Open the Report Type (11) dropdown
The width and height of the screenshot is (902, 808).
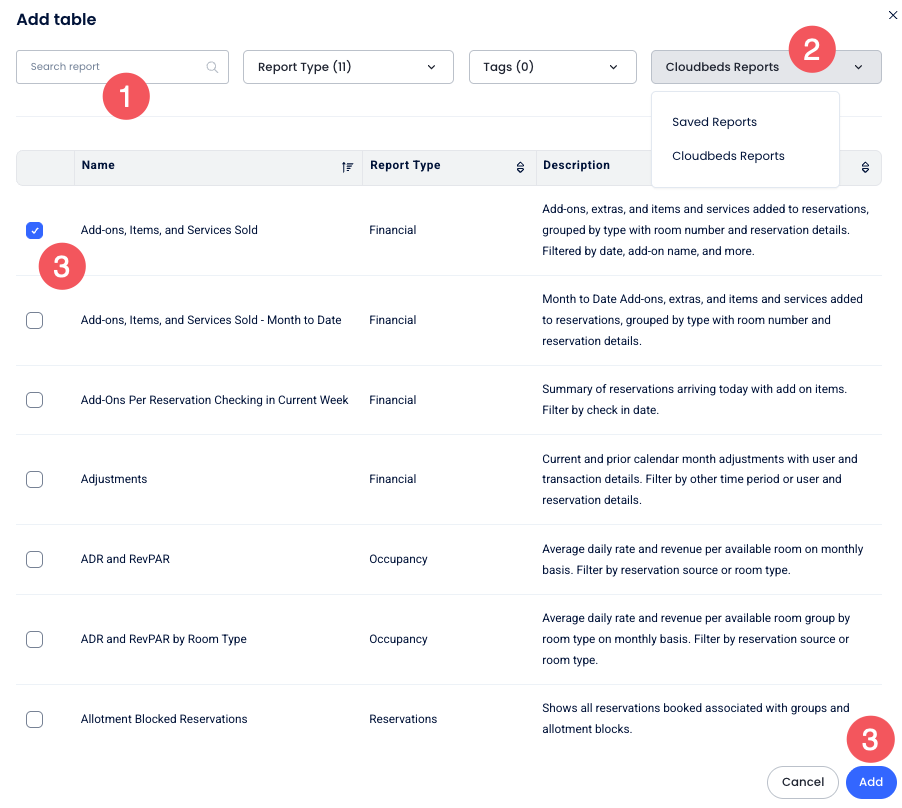point(348,67)
